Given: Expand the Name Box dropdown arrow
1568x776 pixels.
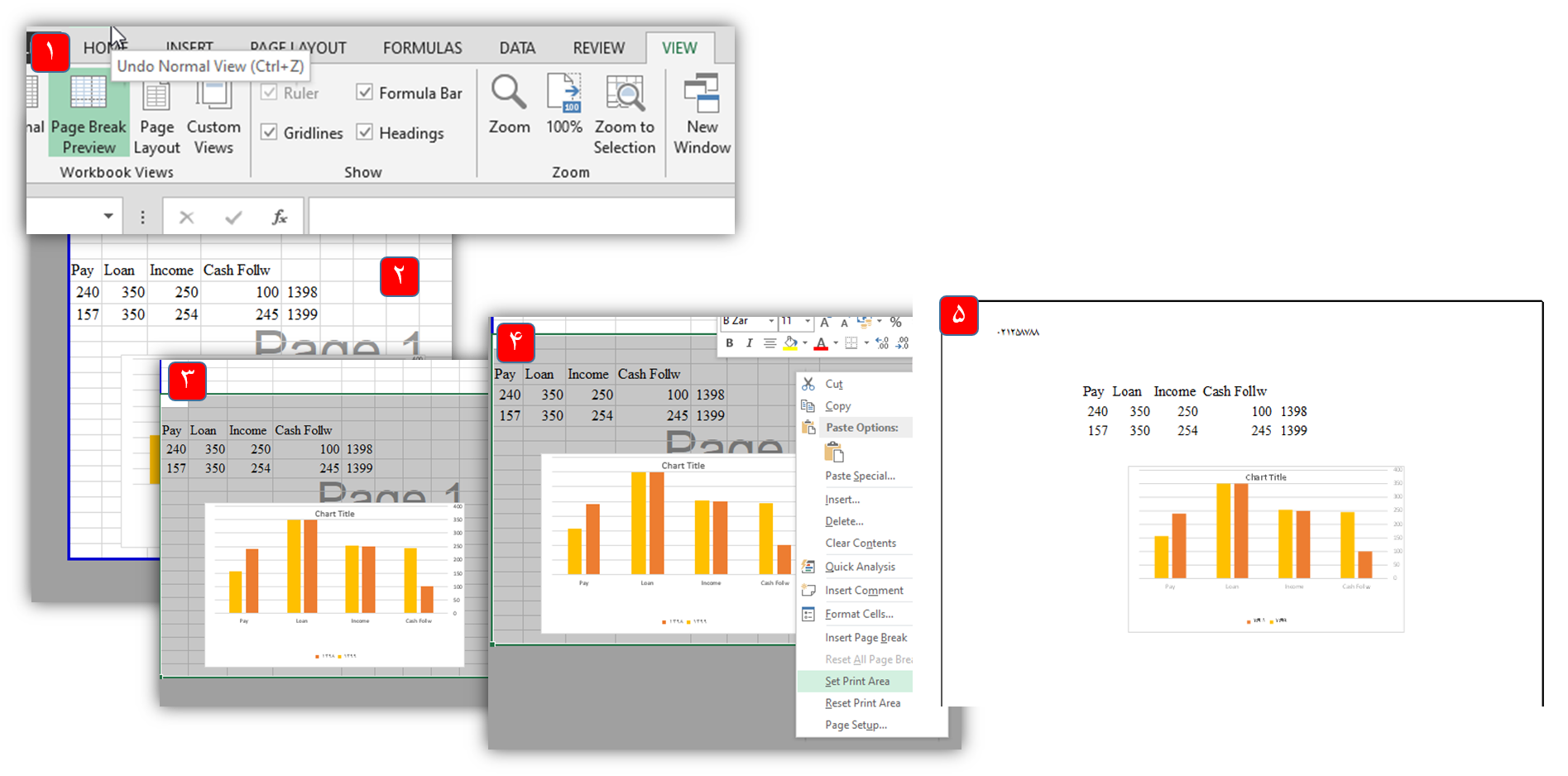Looking at the screenshot, I should 108,217.
